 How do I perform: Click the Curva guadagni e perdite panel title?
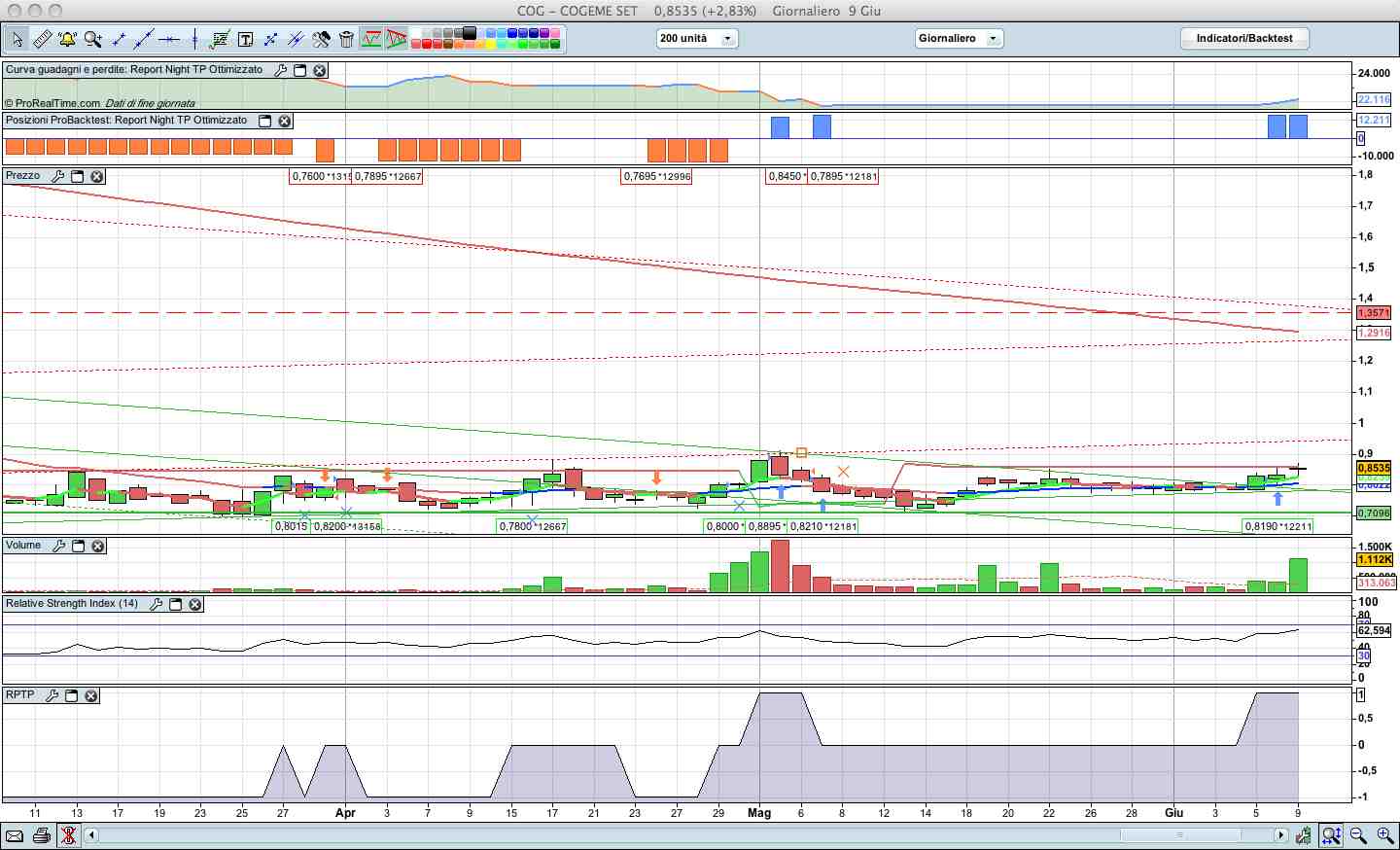tap(134, 70)
